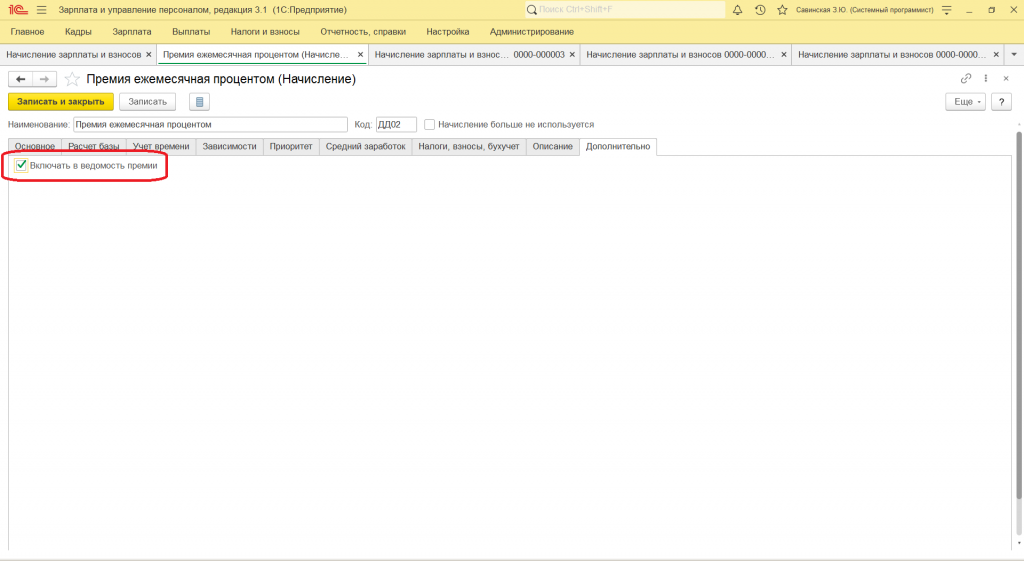This screenshot has width=1024, height=561.
Task: Click the user name Савинская З.Ю.
Action: coord(865,10)
